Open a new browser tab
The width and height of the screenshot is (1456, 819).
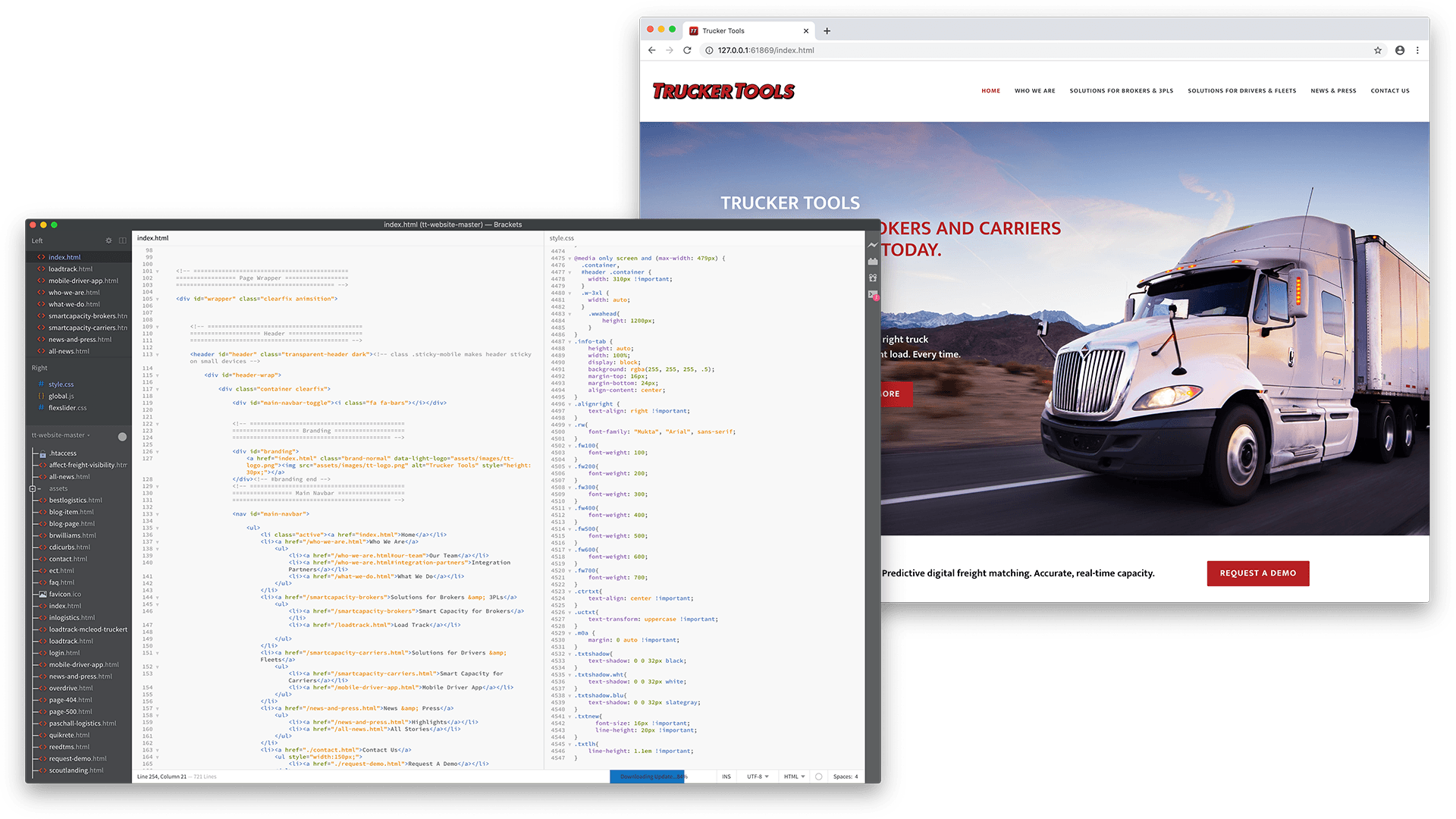(827, 31)
